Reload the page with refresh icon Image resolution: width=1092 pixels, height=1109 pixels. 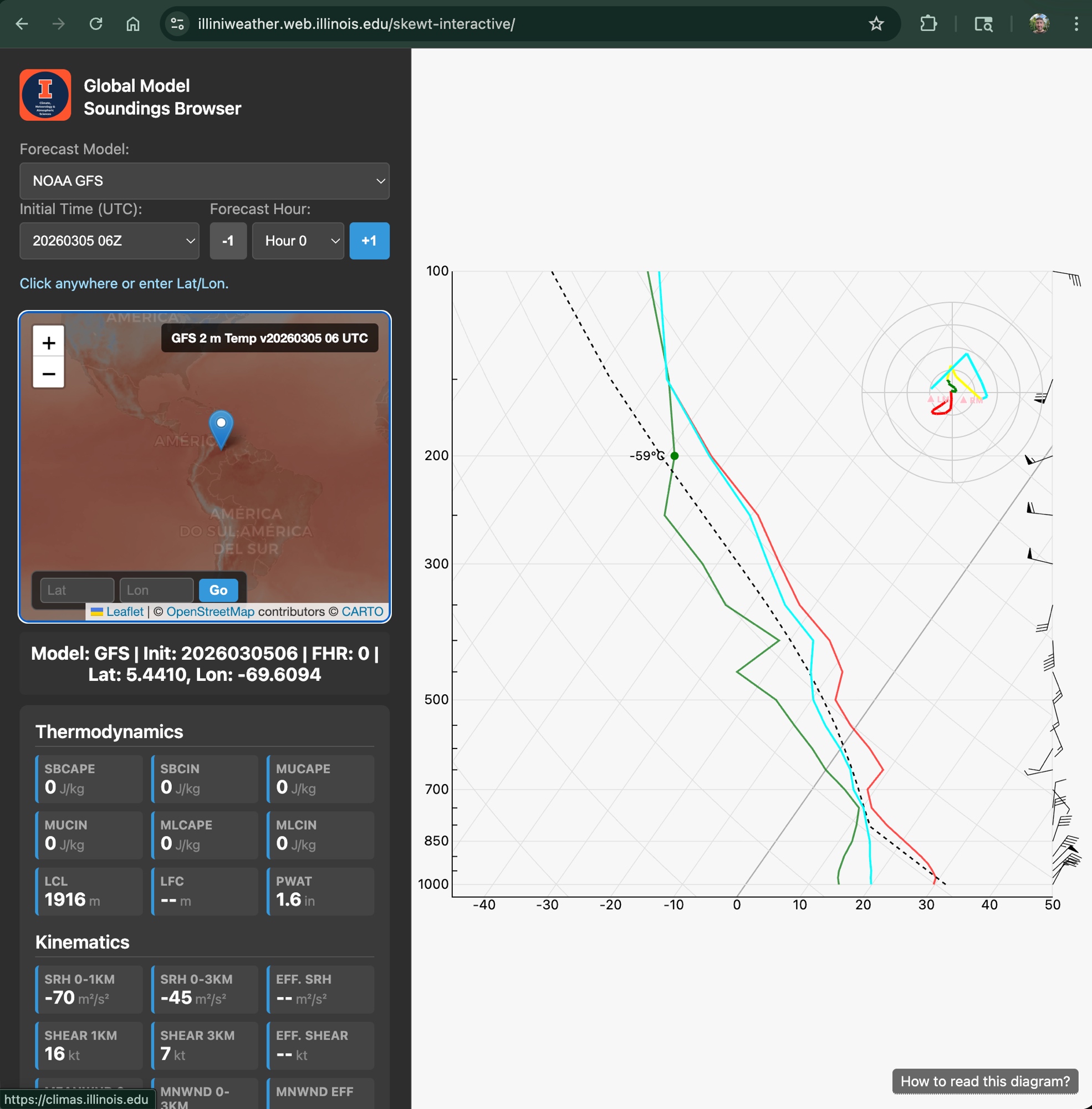coord(96,23)
